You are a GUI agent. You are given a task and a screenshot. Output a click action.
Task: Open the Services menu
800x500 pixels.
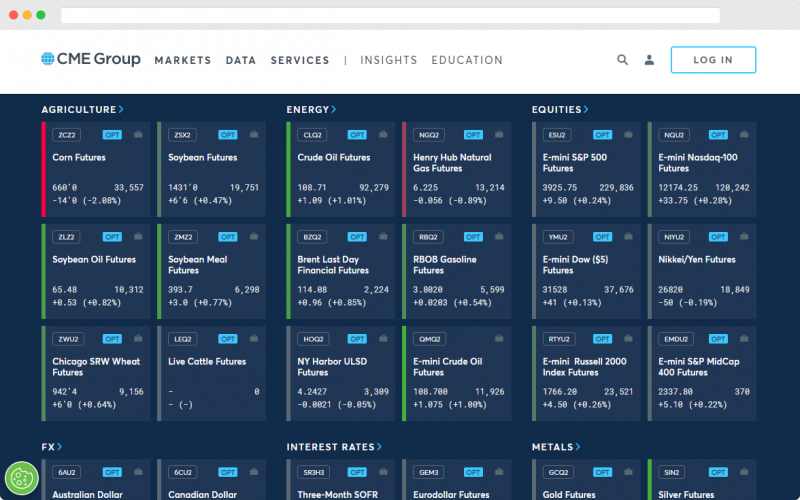point(300,60)
